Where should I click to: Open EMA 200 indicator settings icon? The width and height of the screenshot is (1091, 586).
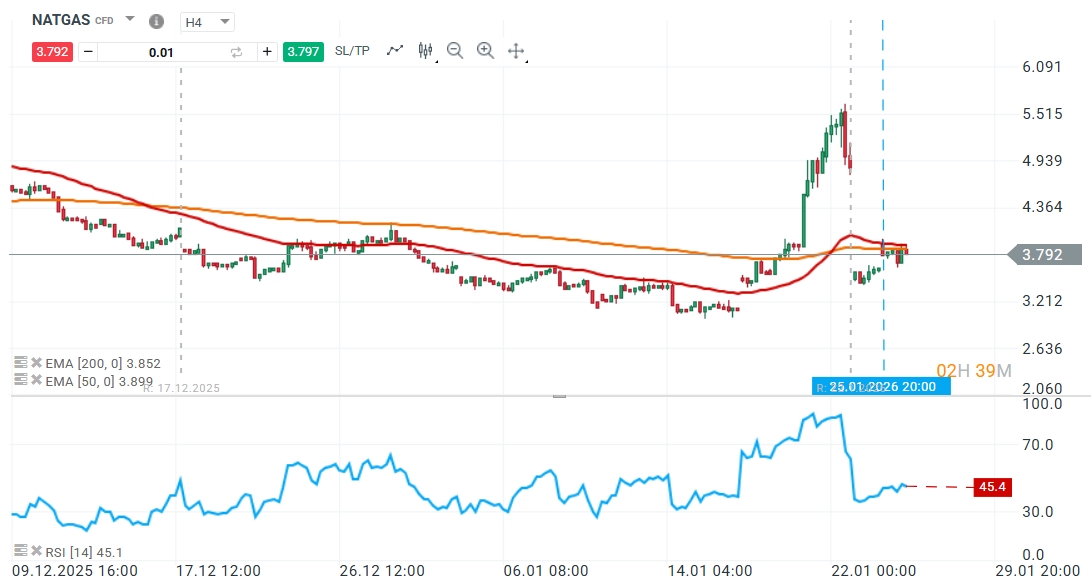[x=20, y=364]
